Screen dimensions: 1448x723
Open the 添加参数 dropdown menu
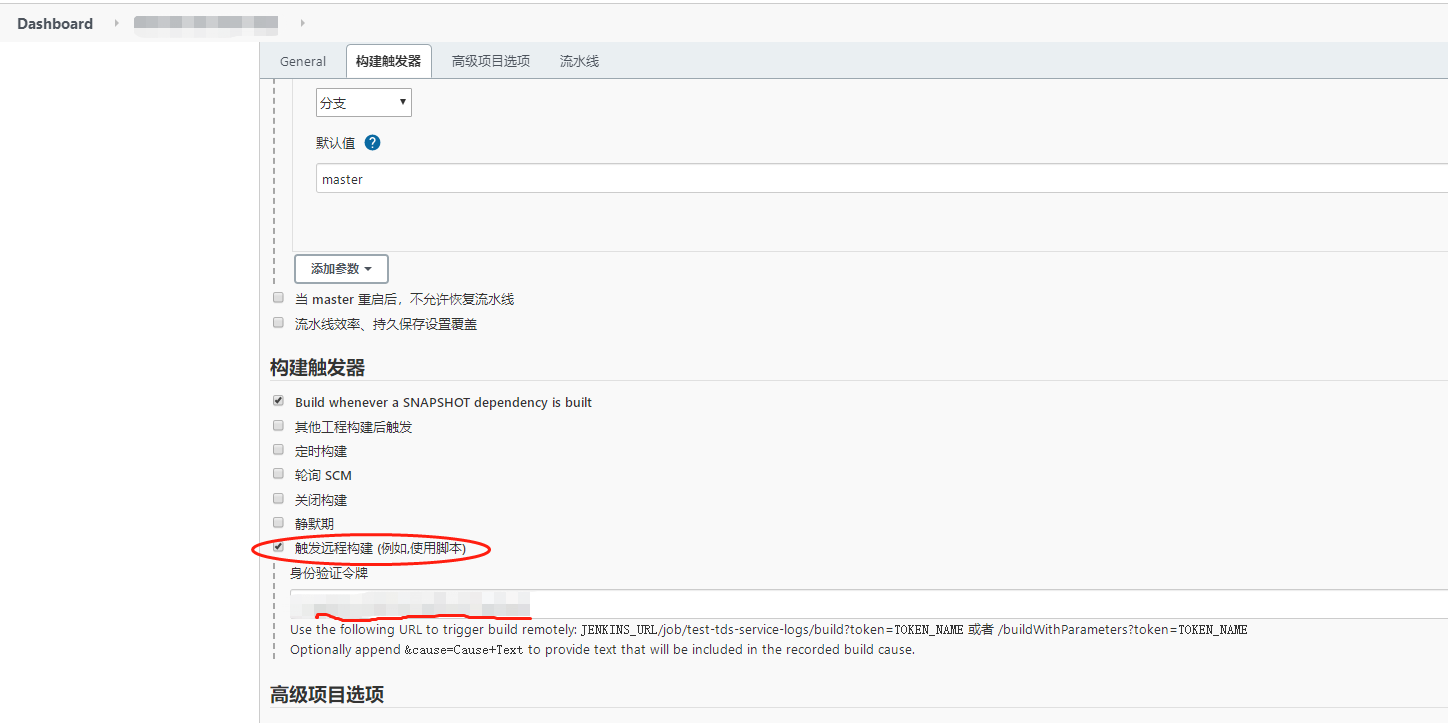coord(341,268)
